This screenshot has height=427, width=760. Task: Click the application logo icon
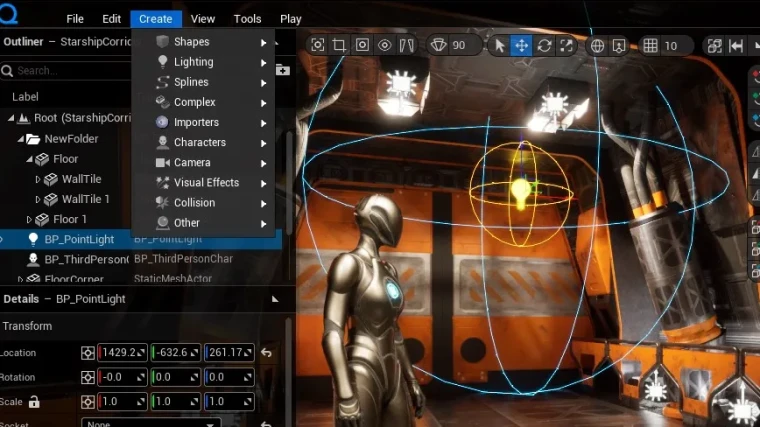pyautogui.click(x=9, y=13)
